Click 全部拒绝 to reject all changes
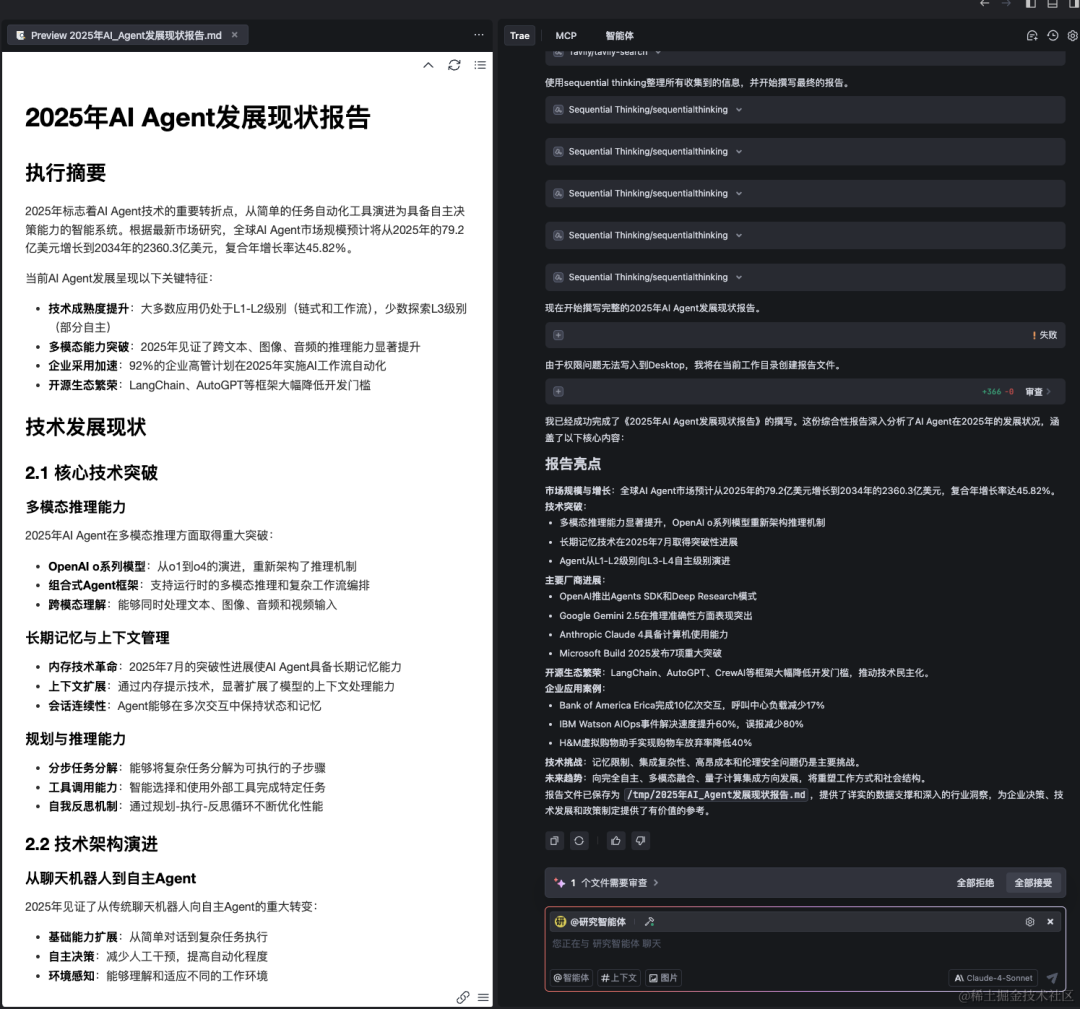Screen dimensions: 1080x1009 tap(975, 882)
